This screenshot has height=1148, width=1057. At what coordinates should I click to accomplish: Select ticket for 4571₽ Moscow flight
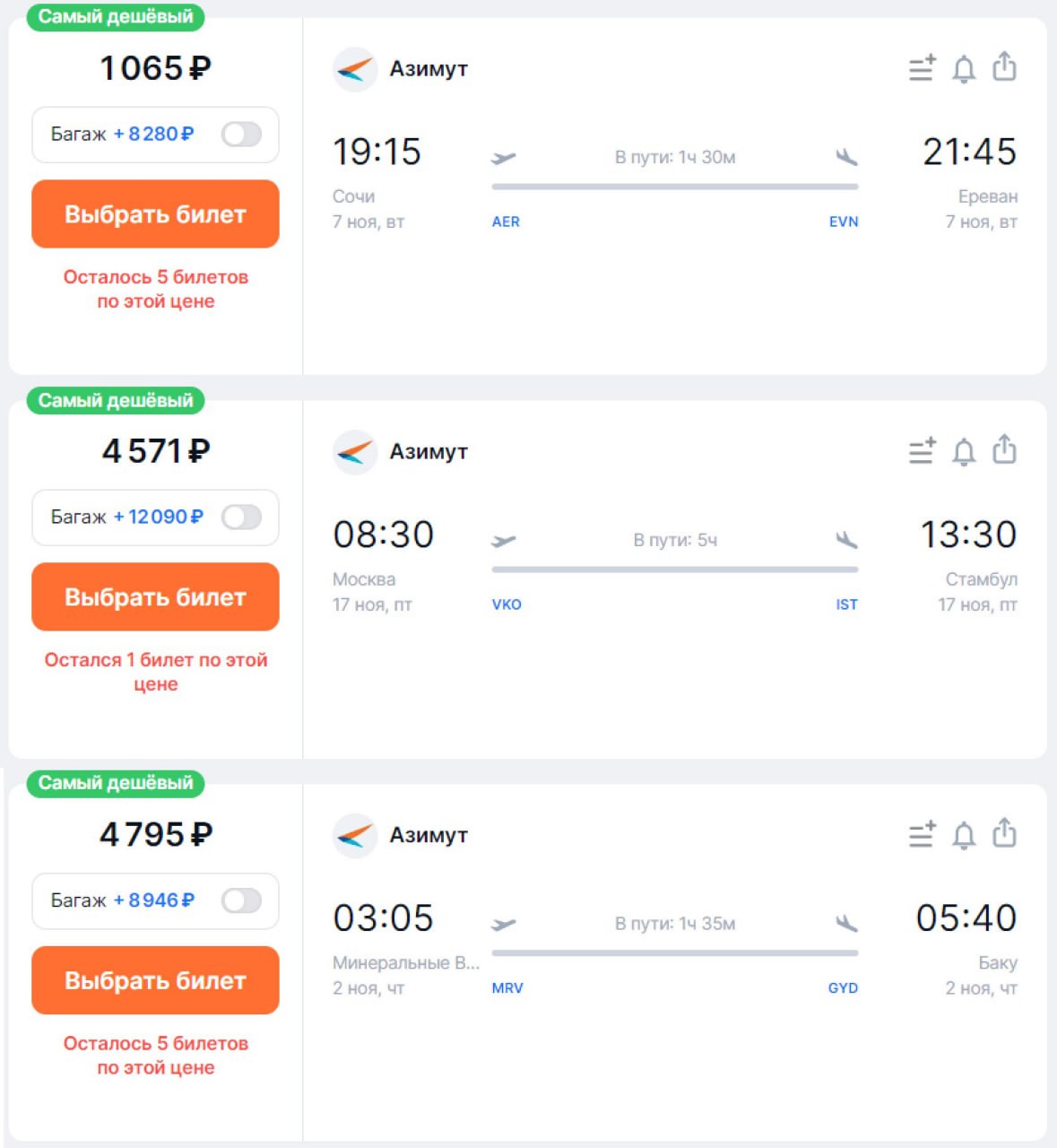coord(155,597)
